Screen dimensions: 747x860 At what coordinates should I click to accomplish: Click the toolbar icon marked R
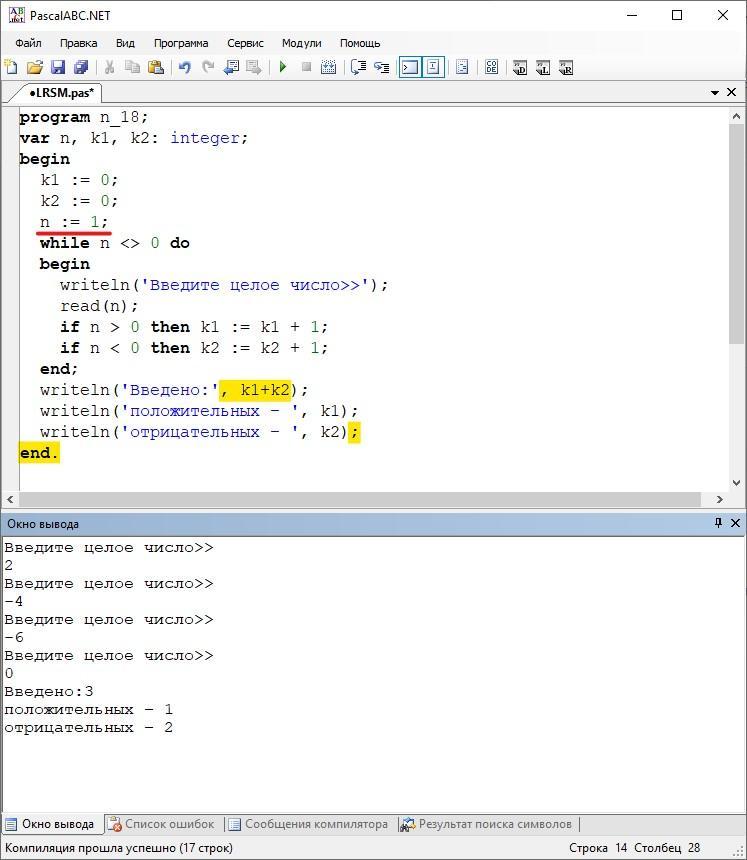click(x=565, y=67)
